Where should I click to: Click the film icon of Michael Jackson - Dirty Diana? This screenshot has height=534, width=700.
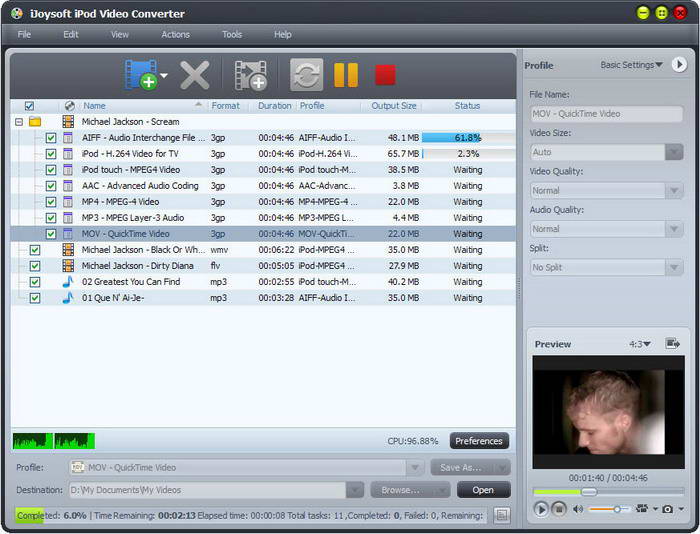click(x=68, y=266)
